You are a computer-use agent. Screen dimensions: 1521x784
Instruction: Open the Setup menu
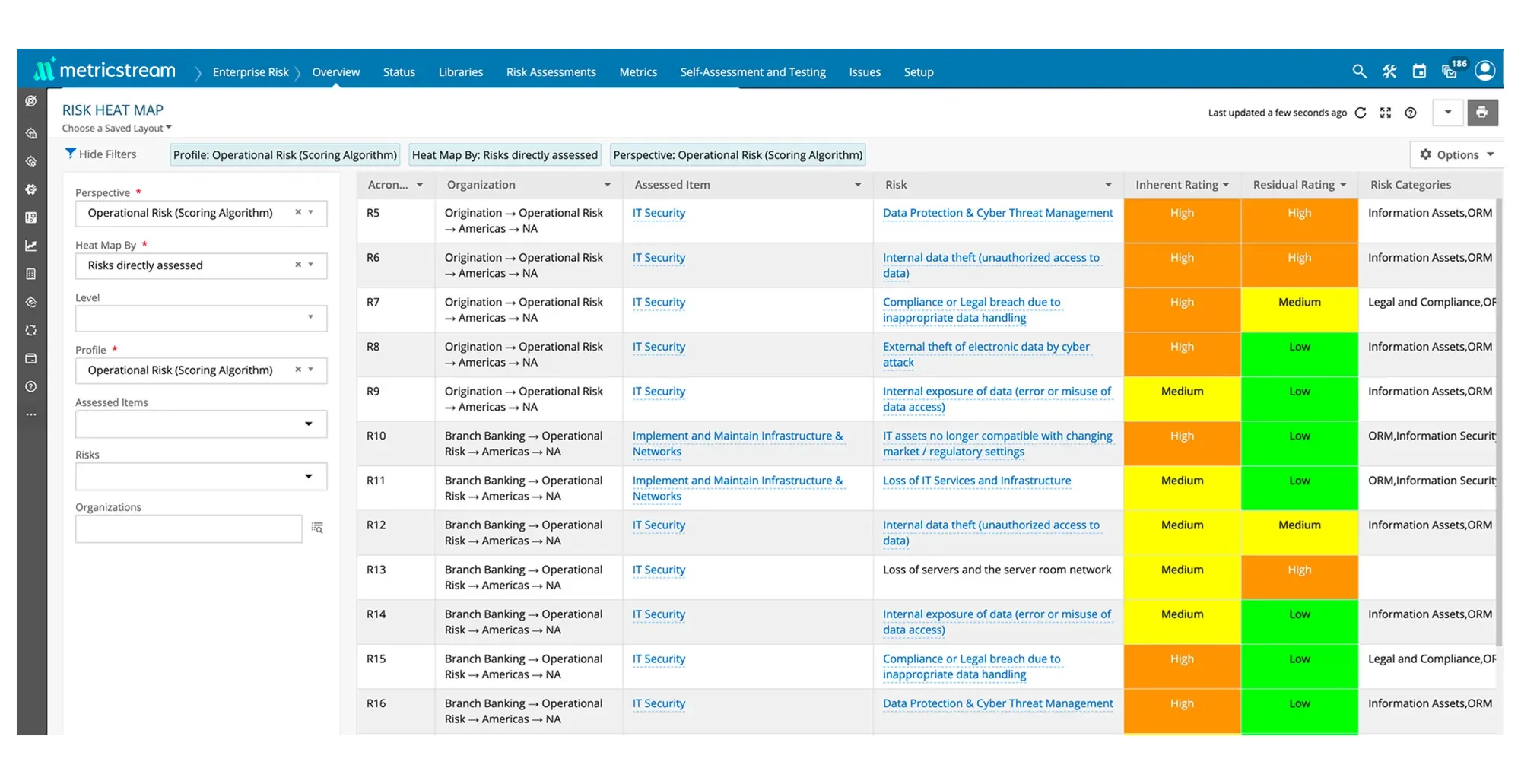pos(919,72)
